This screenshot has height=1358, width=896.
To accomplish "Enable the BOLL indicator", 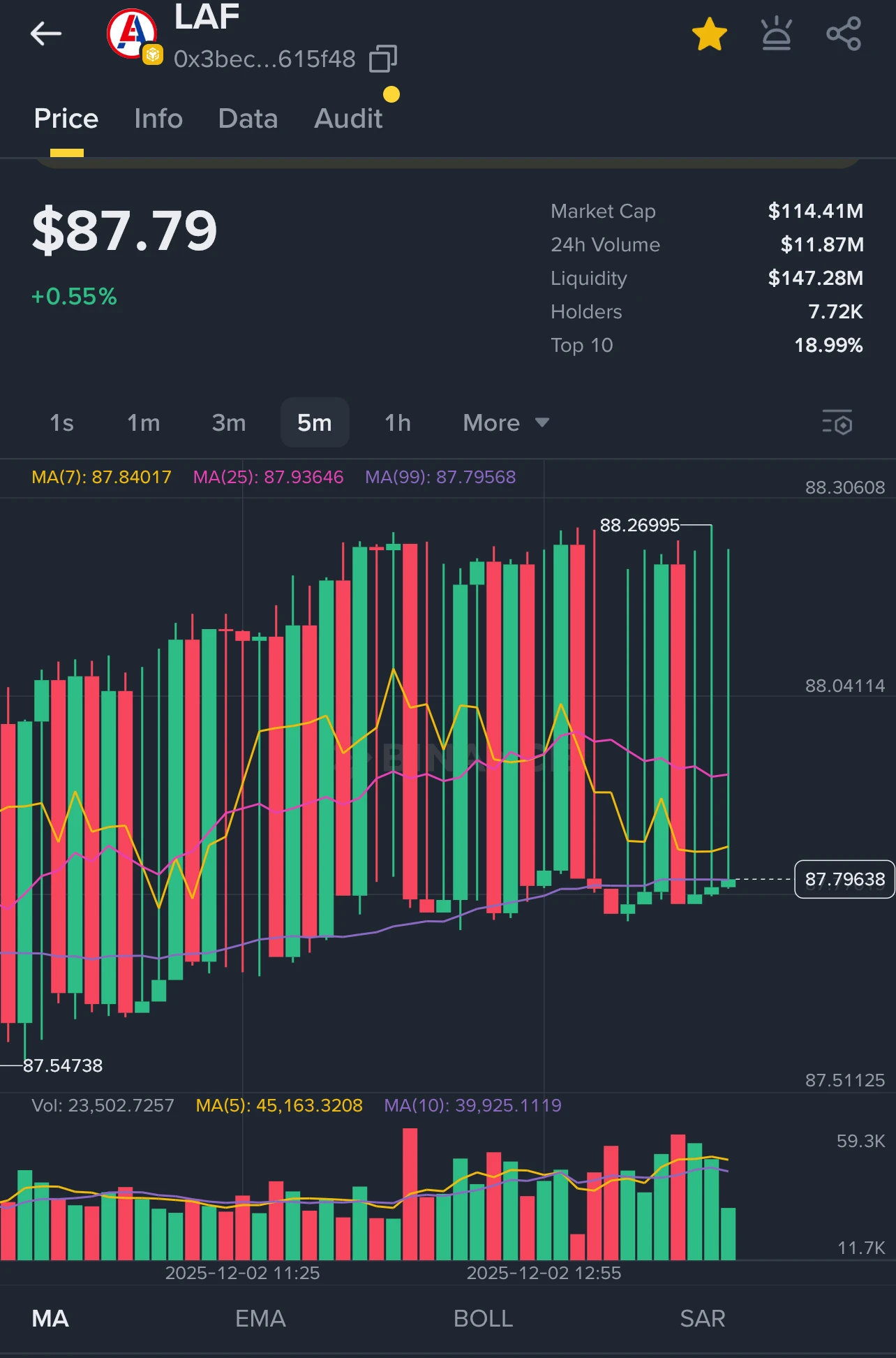I will tap(483, 1318).
